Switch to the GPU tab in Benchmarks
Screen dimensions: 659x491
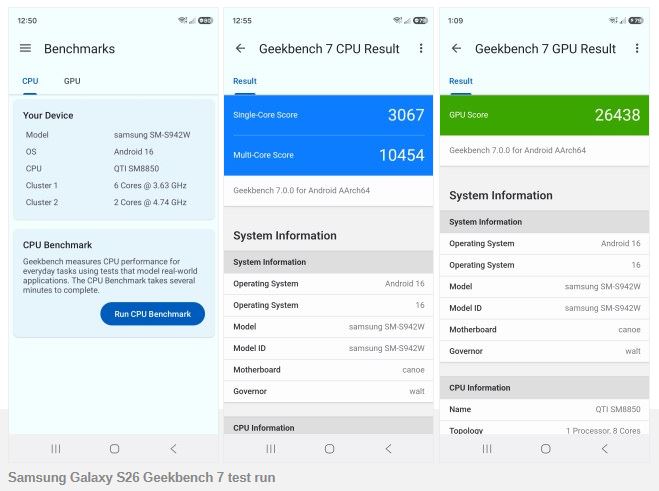tap(72, 81)
